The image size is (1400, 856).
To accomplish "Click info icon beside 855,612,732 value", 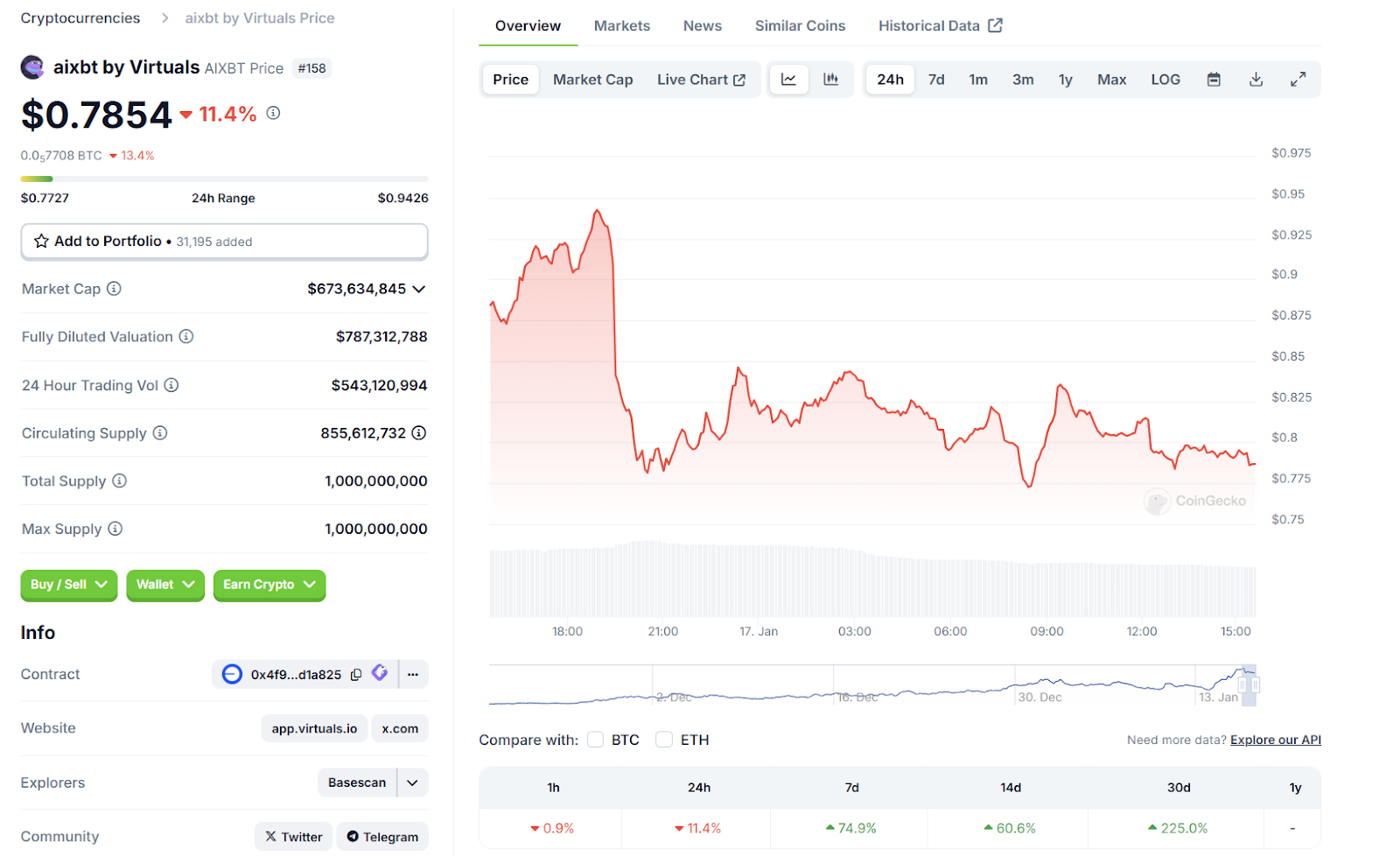I will (419, 433).
